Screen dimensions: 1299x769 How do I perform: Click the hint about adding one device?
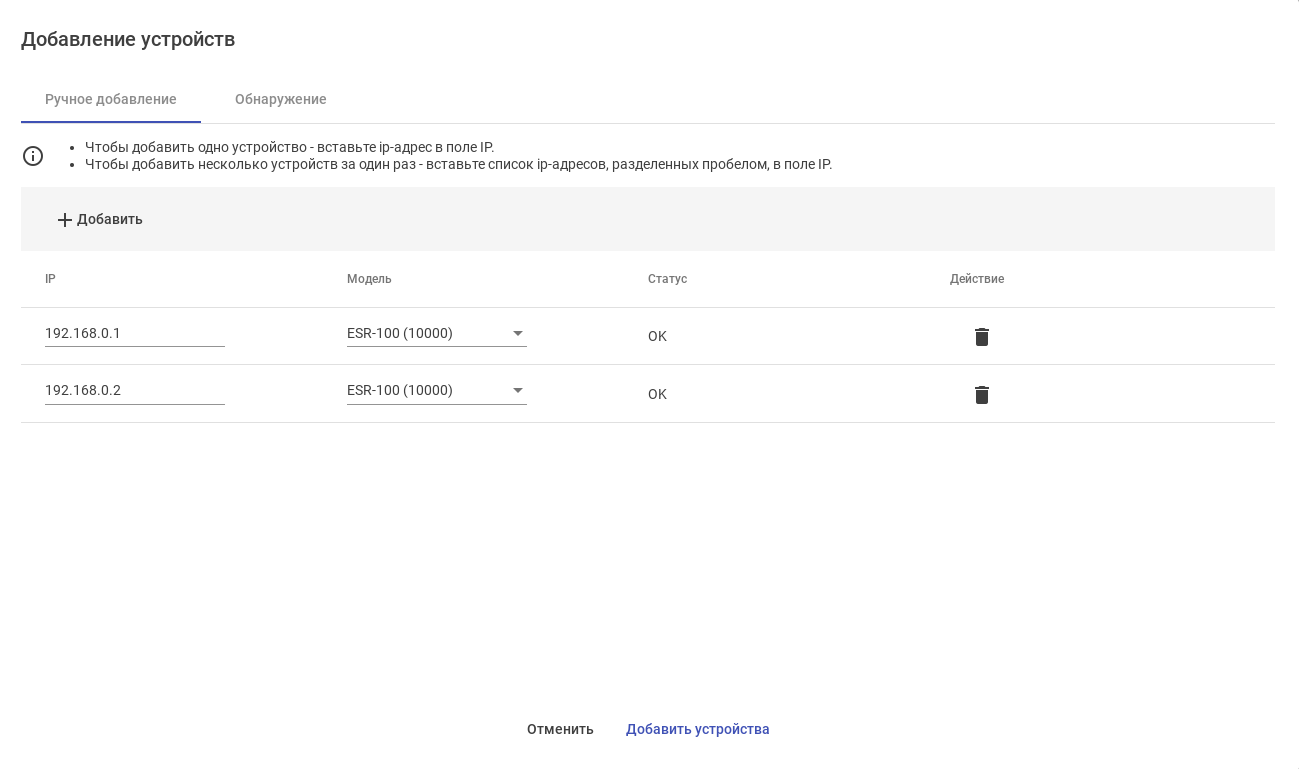[289, 147]
